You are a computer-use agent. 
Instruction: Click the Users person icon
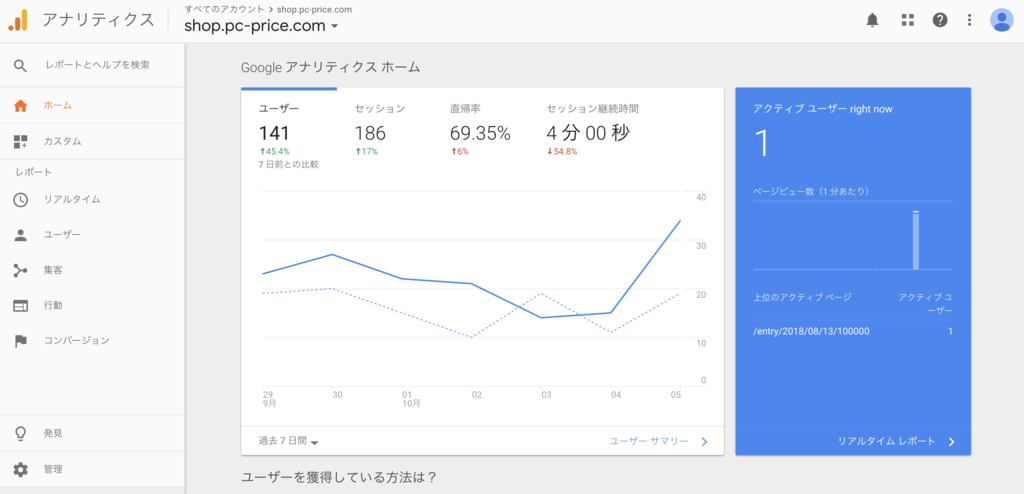pyautogui.click(x=20, y=235)
